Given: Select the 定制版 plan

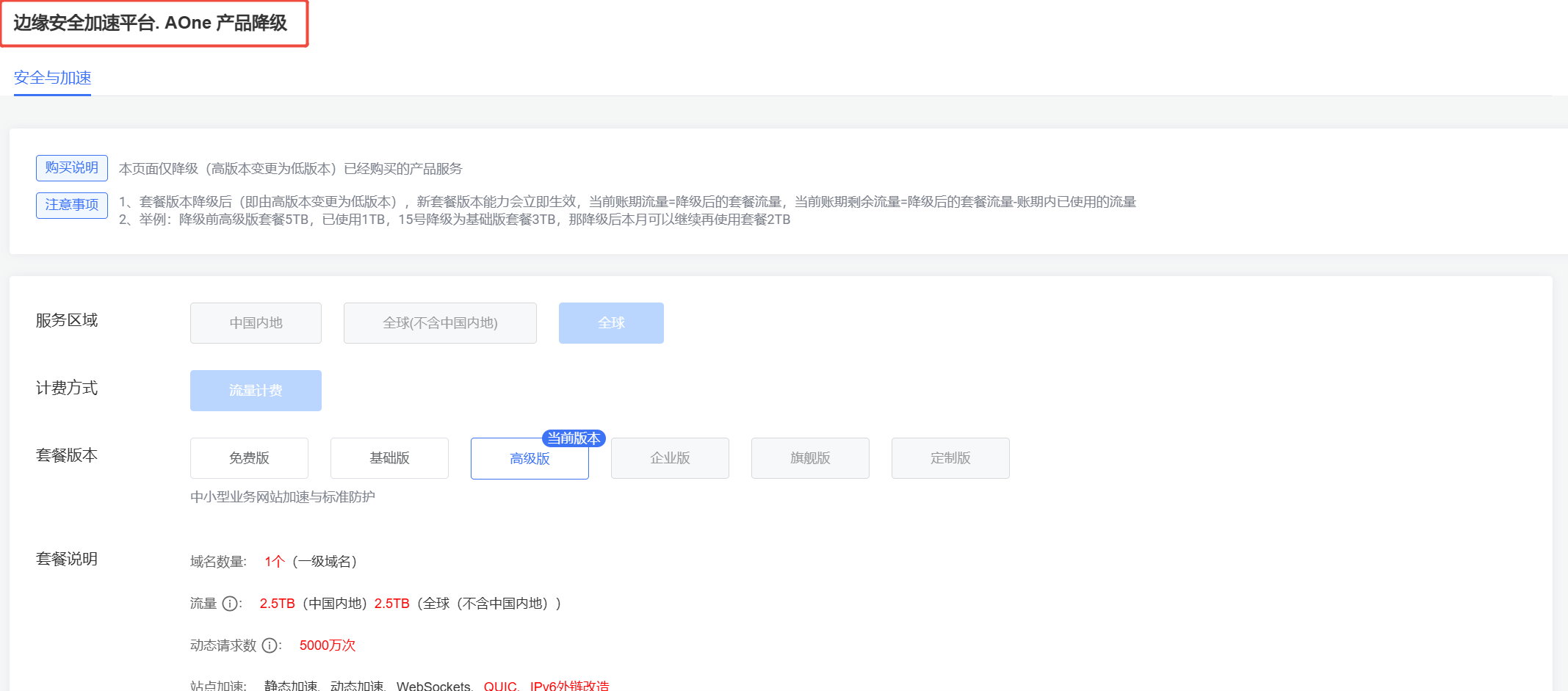Looking at the screenshot, I should click(950, 458).
